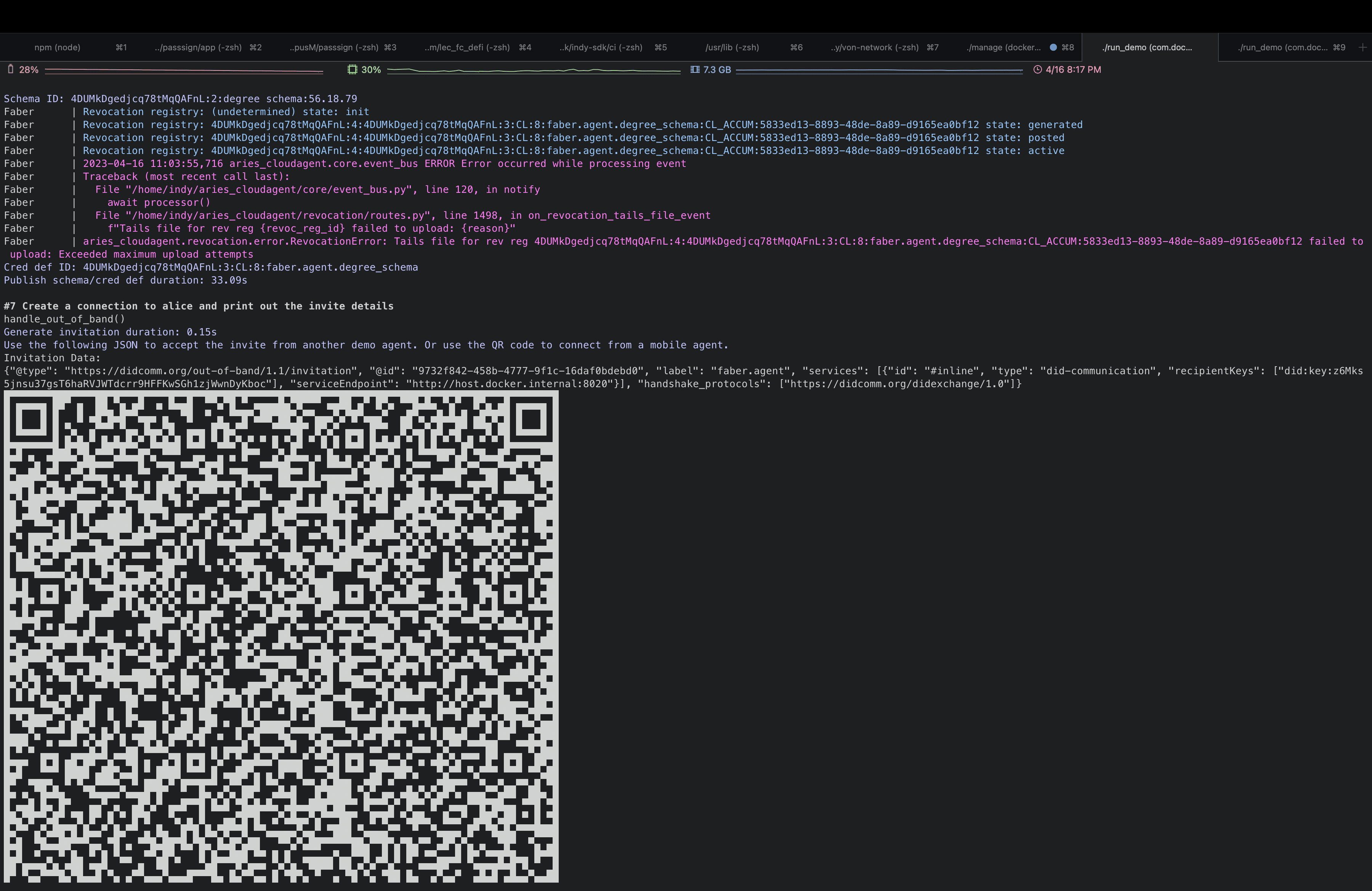Click the 4/16 8:17 PM date text
Screen dimensions: 1372x891
(x=1073, y=70)
